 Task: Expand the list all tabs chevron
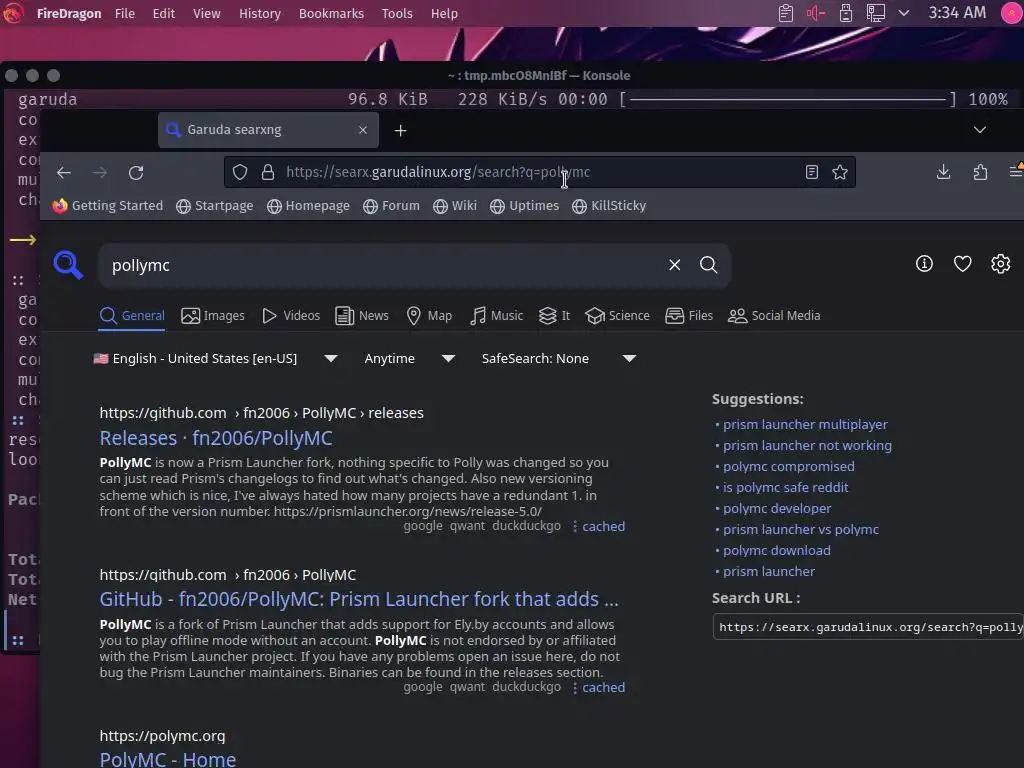[980, 130]
